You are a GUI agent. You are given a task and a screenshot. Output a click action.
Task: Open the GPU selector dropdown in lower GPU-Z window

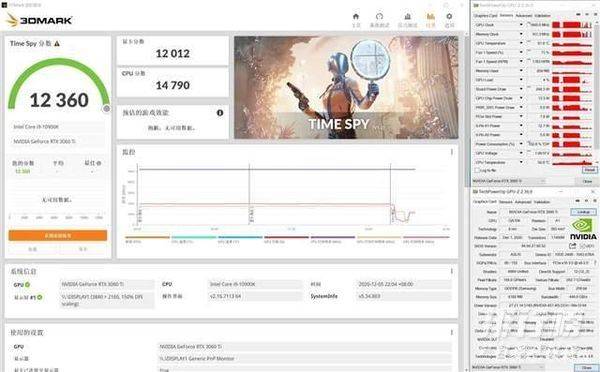(x=509, y=367)
